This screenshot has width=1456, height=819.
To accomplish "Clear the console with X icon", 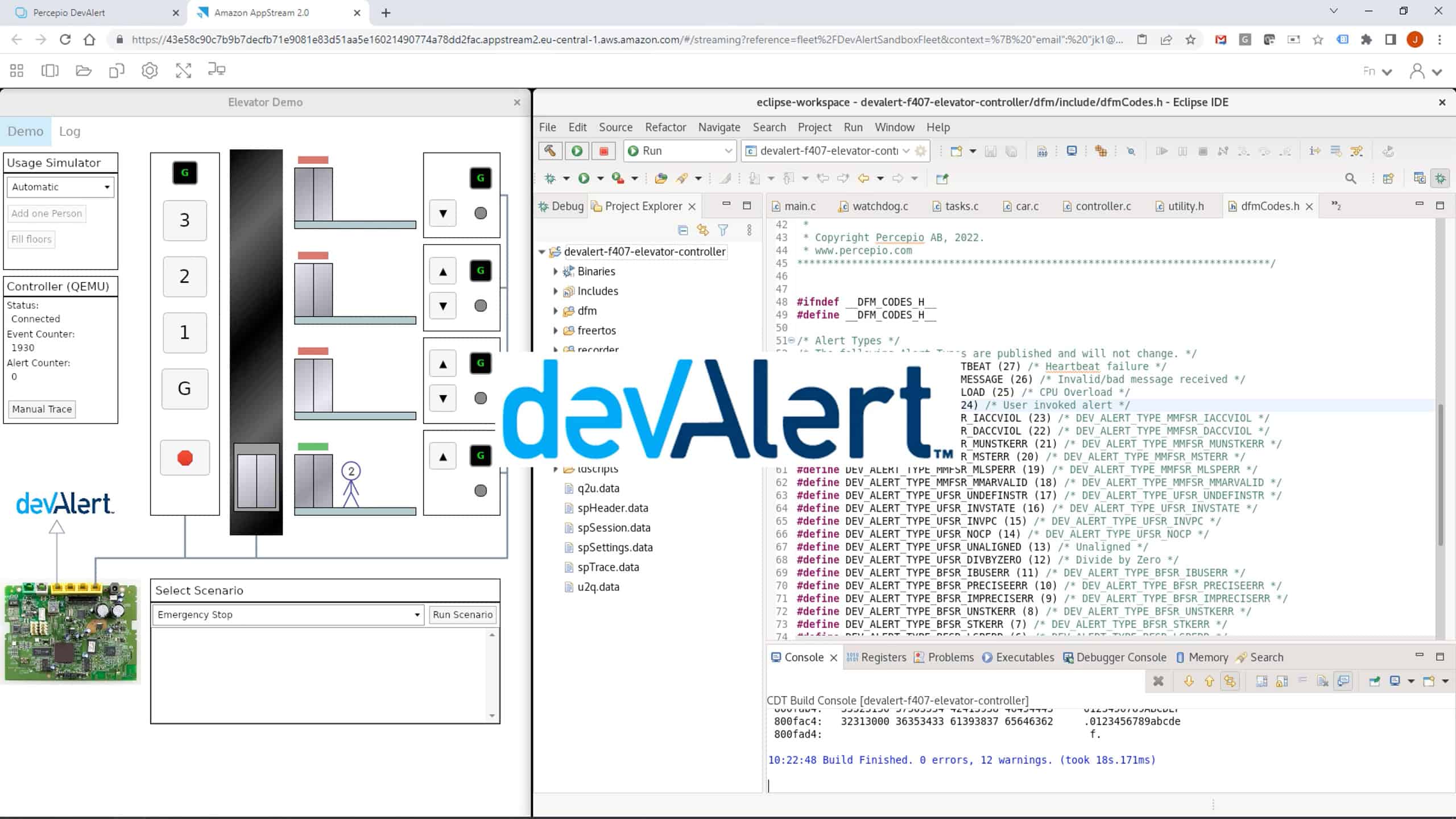I will [x=1158, y=681].
